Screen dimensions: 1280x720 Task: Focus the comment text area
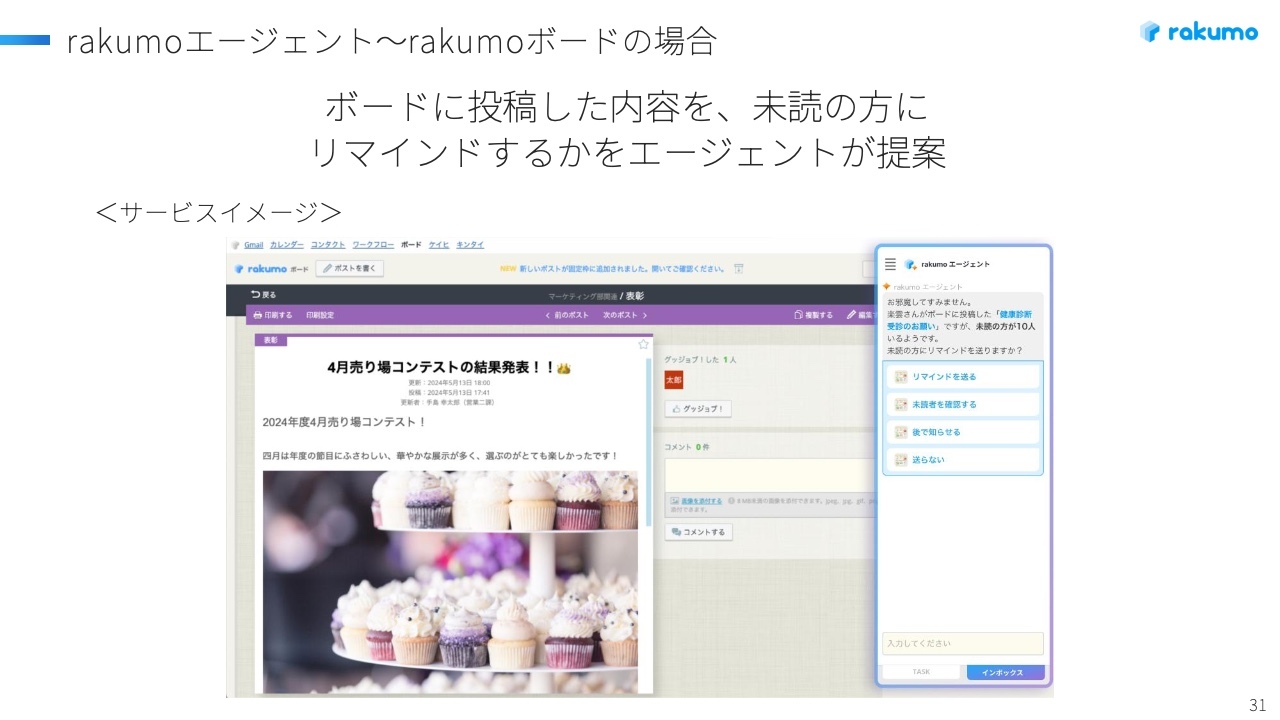pos(769,475)
